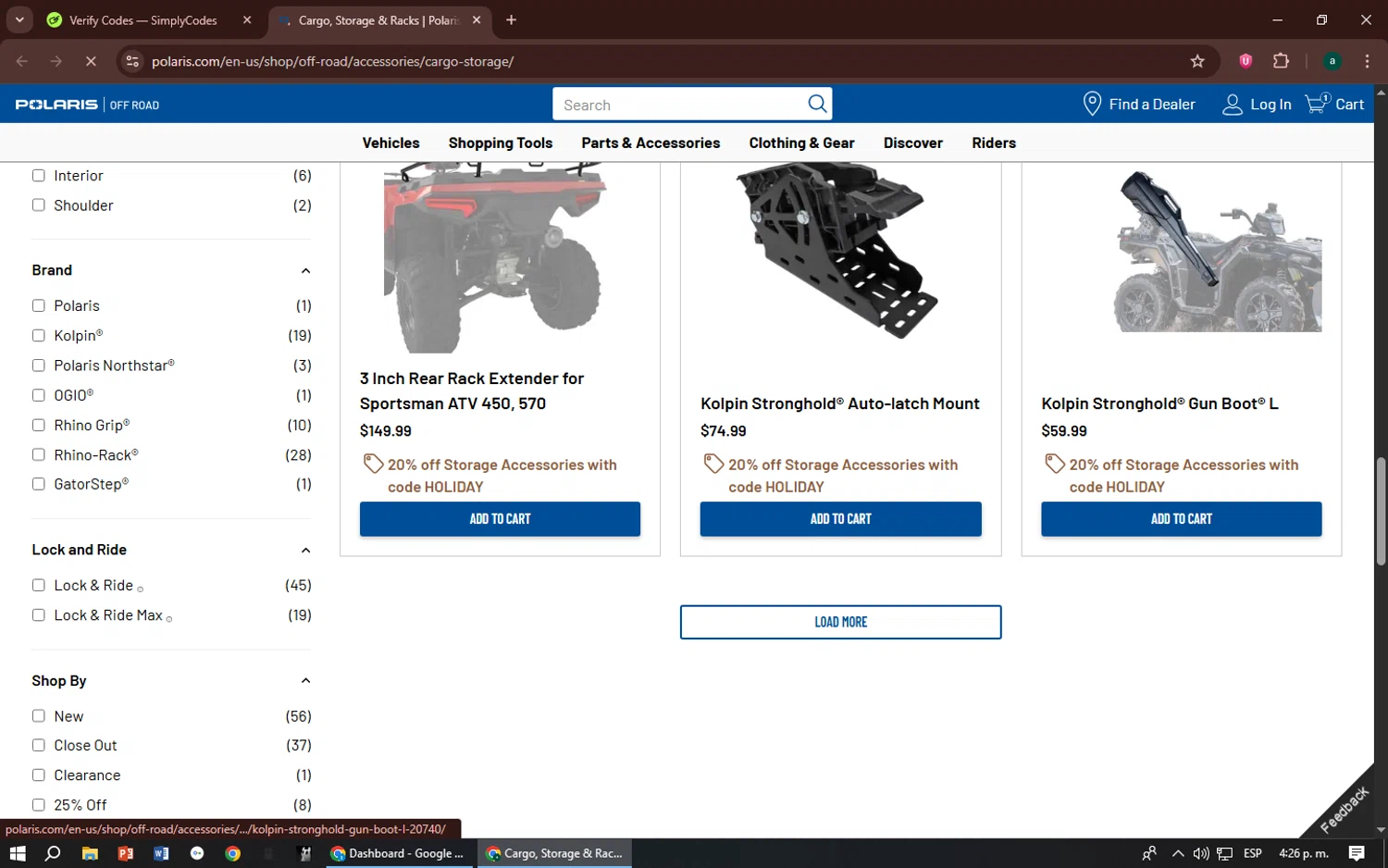The height and width of the screenshot is (868, 1388).
Task: Open the Shopping Tools menu
Action: 501,143
